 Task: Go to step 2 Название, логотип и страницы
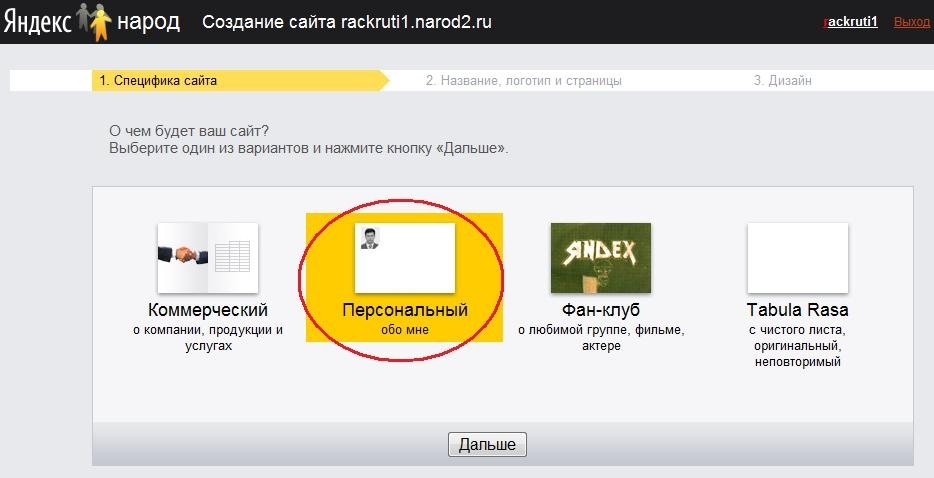(x=524, y=80)
